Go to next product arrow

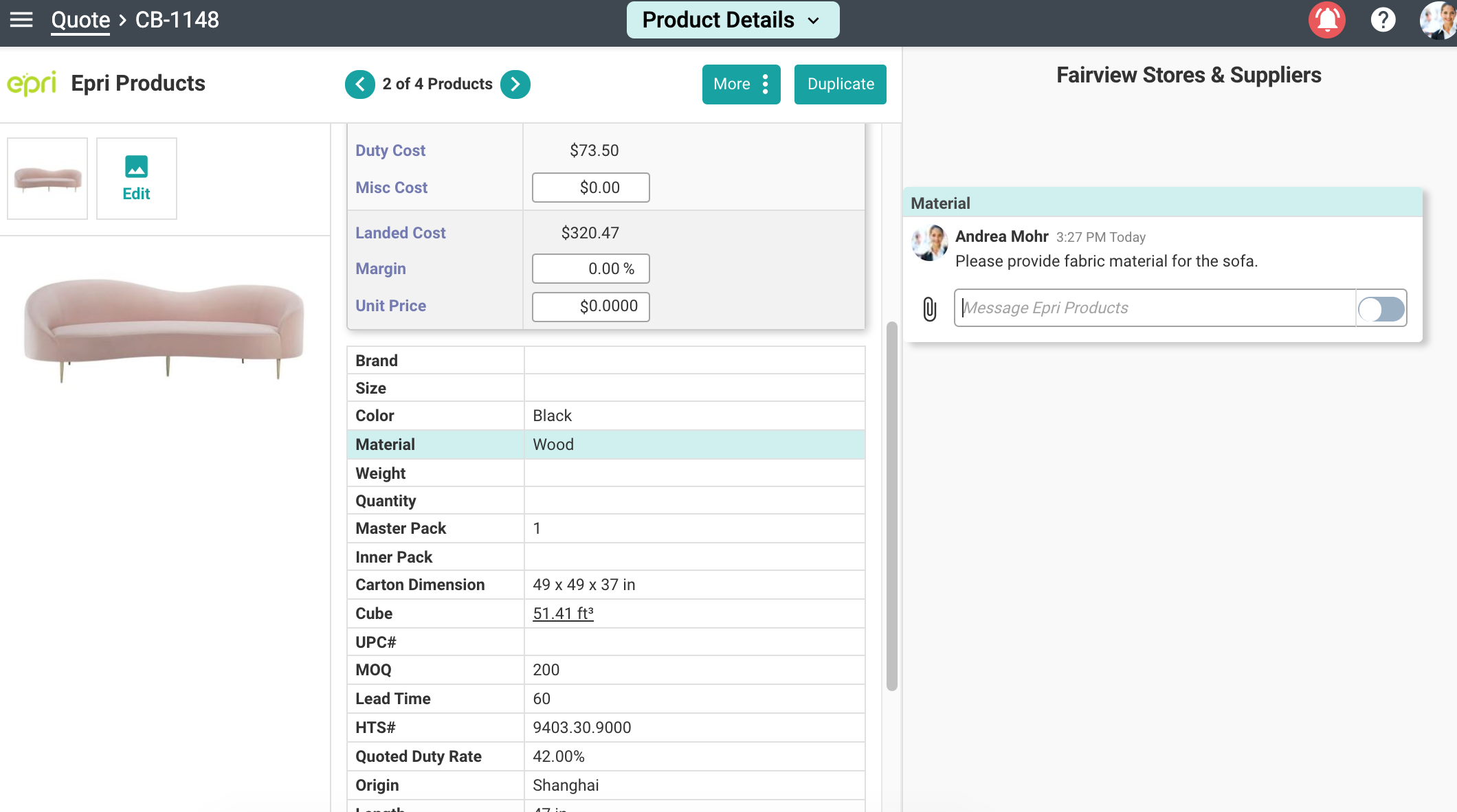pos(515,84)
